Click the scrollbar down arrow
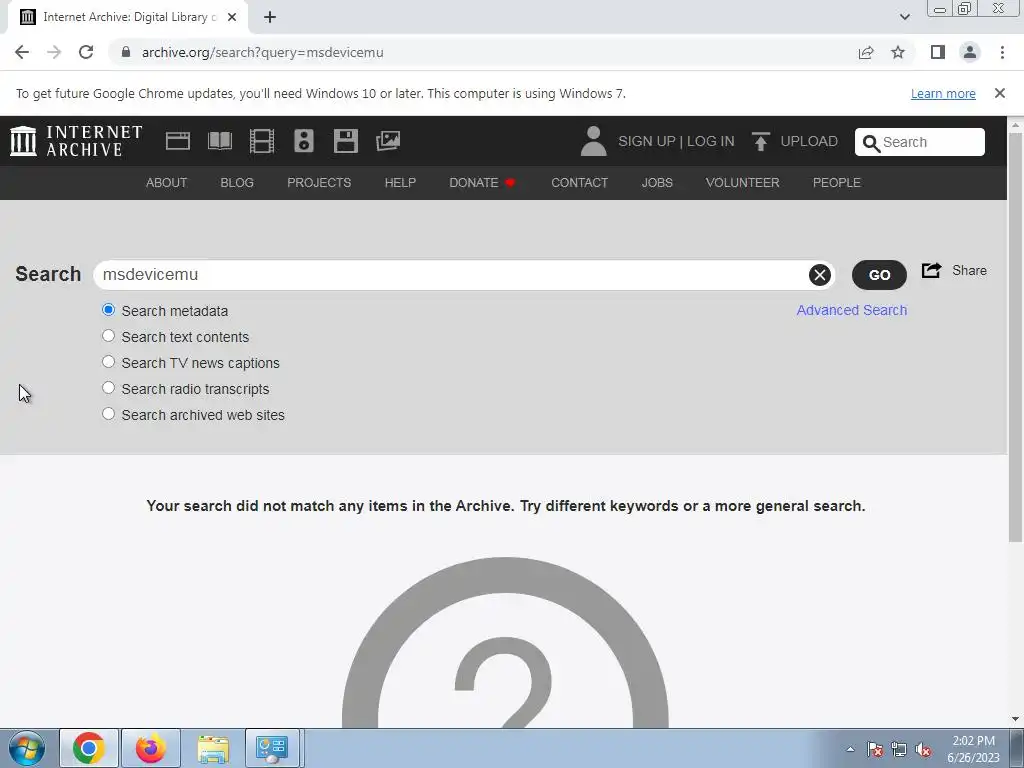1024x768 pixels. [x=1015, y=719]
